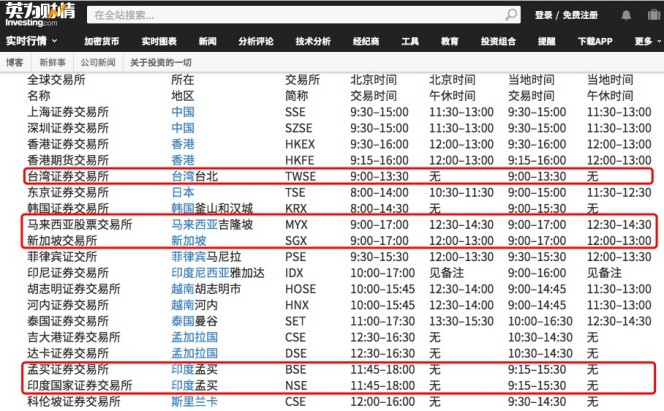Click 印度 link in 印度国家证券交易所 row
Viewport: 664px width, 411px height.
(183, 385)
